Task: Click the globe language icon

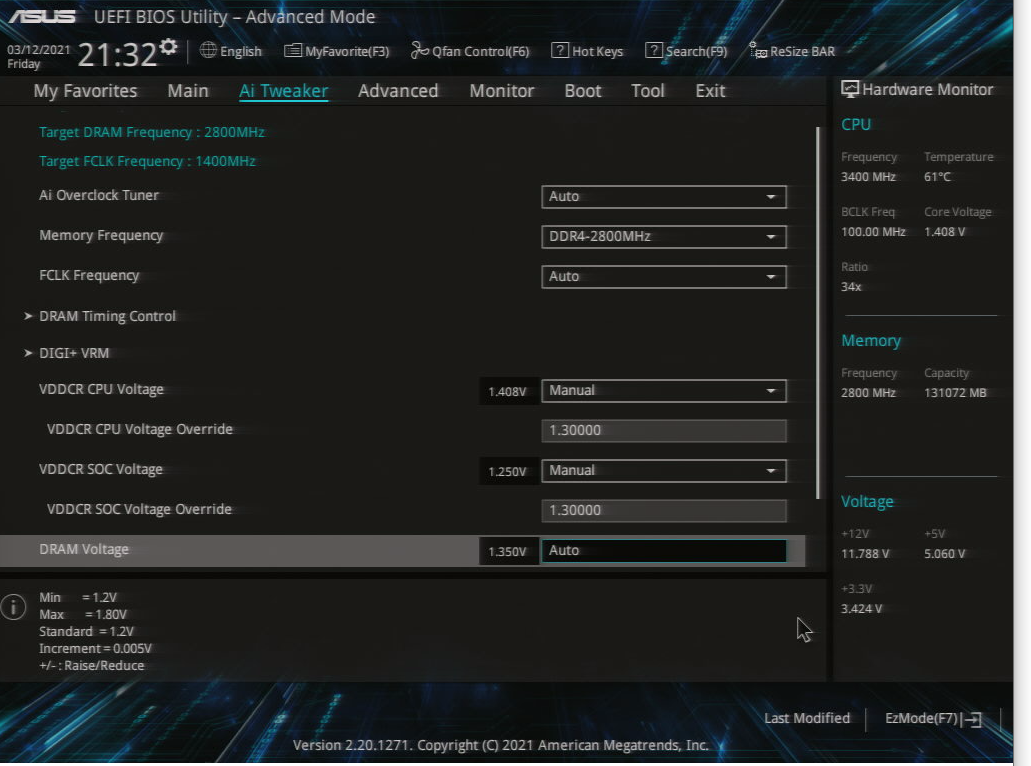Action: (208, 50)
